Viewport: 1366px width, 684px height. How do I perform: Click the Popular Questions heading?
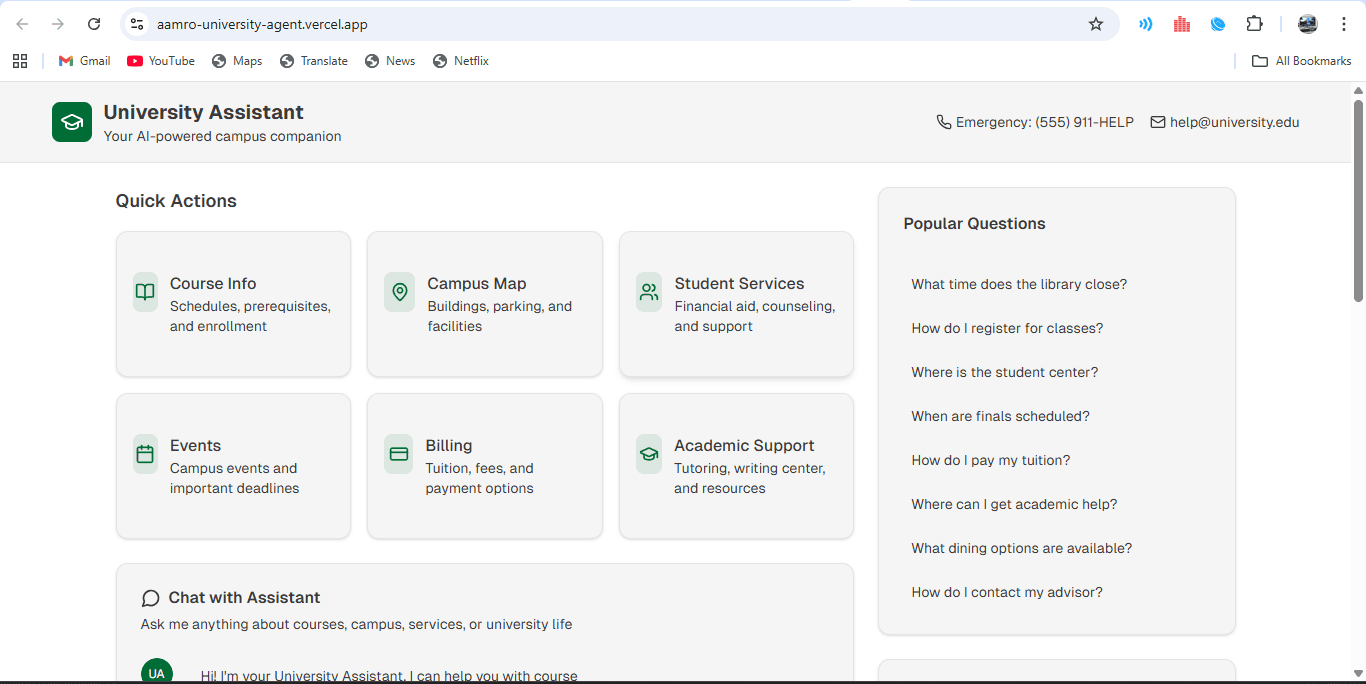click(x=975, y=224)
